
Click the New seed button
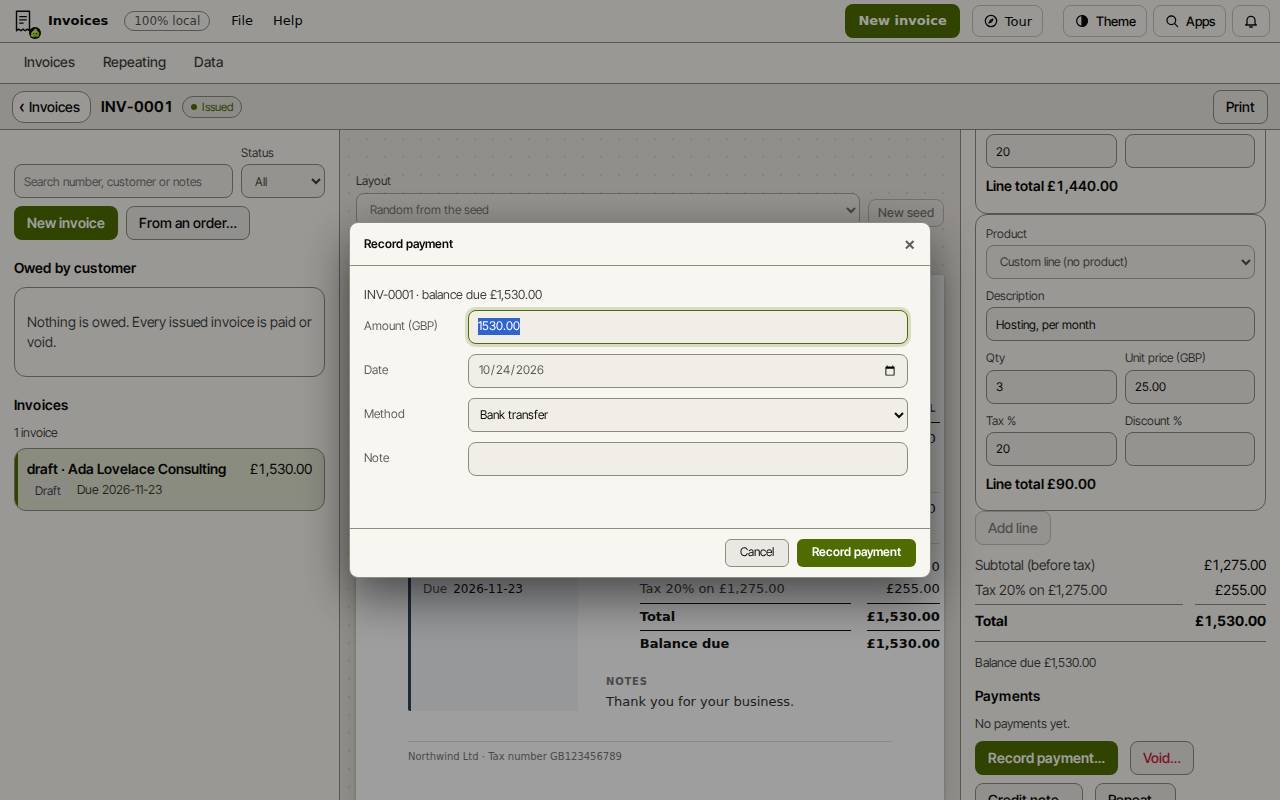pyautogui.click(x=905, y=213)
